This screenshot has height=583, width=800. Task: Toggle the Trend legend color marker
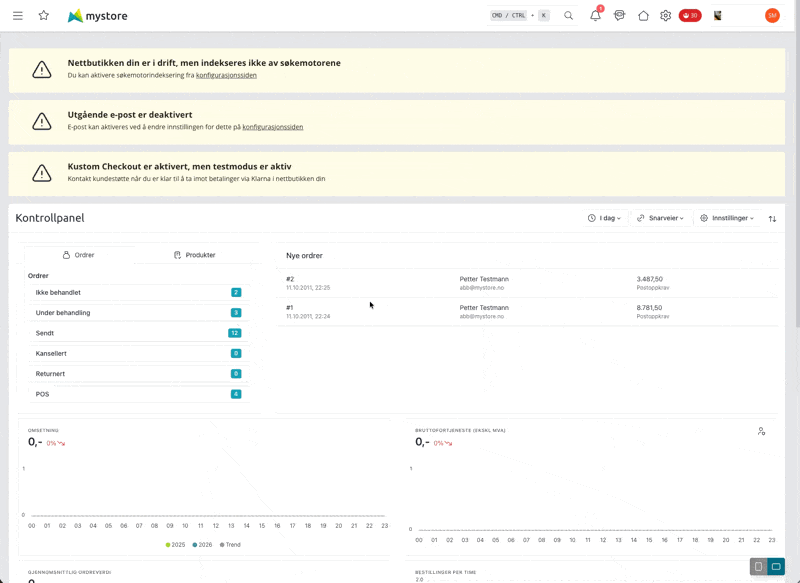(x=222, y=545)
